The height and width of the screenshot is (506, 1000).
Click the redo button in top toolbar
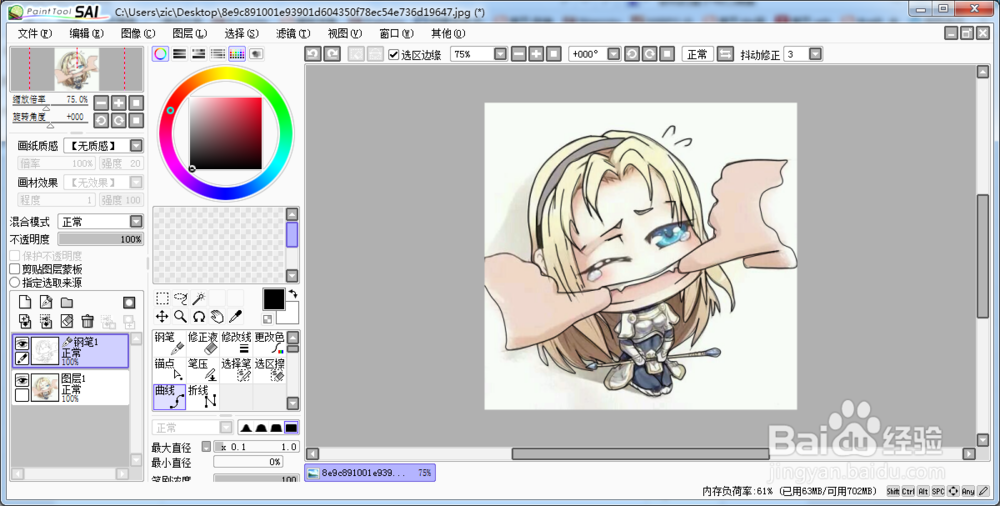332,54
